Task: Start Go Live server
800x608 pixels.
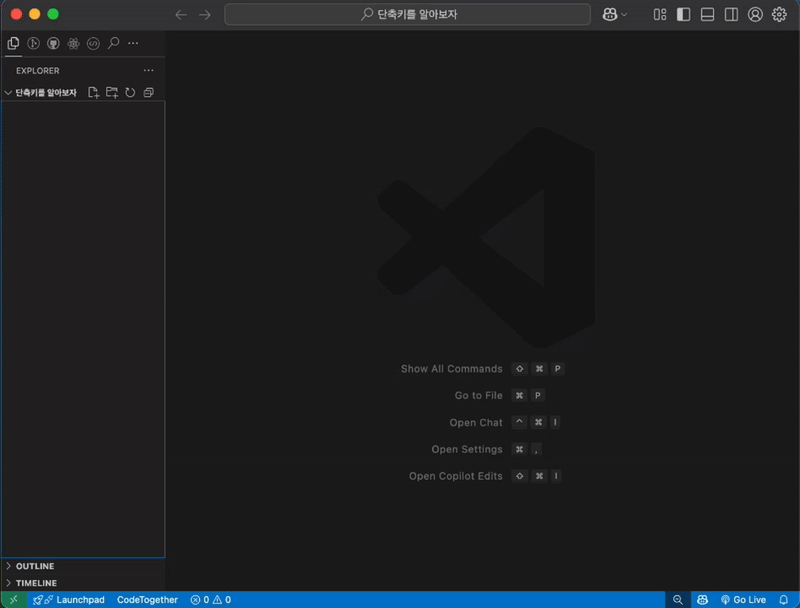Action: click(743, 600)
